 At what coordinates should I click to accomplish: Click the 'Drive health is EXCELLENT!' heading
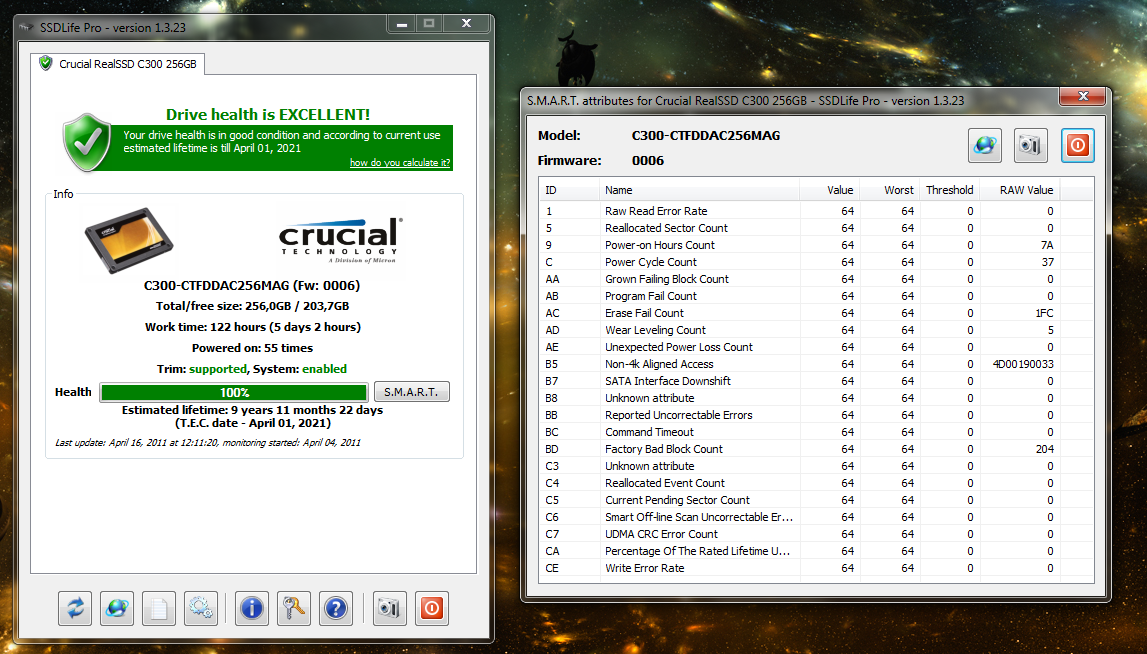pos(268,115)
